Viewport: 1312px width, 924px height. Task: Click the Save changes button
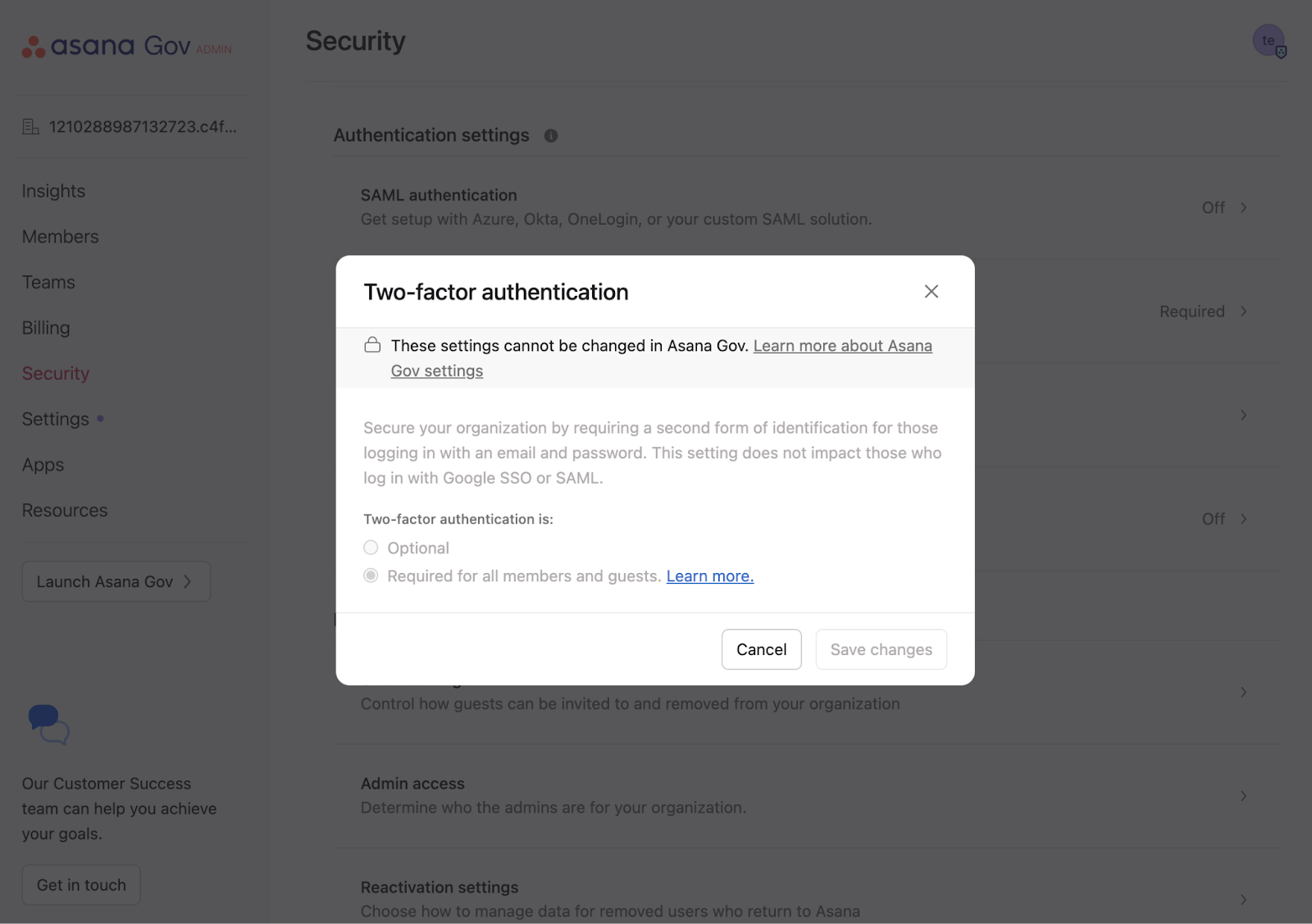point(881,649)
